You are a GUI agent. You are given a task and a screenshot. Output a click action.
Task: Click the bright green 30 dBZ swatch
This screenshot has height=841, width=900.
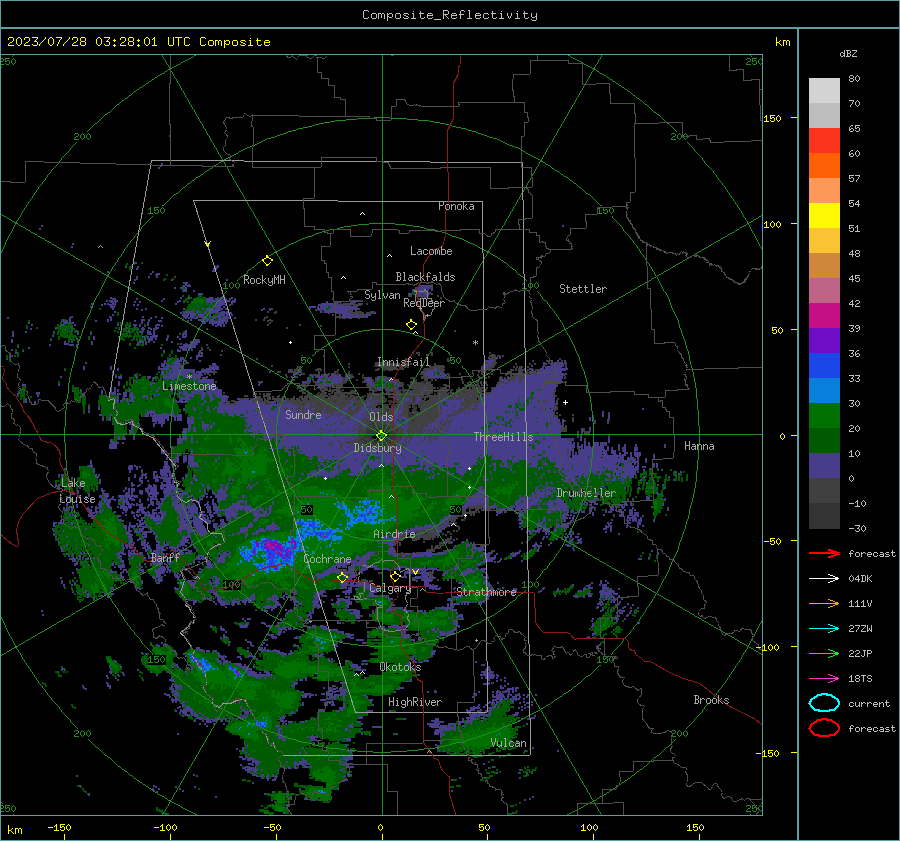tap(824, 415)
